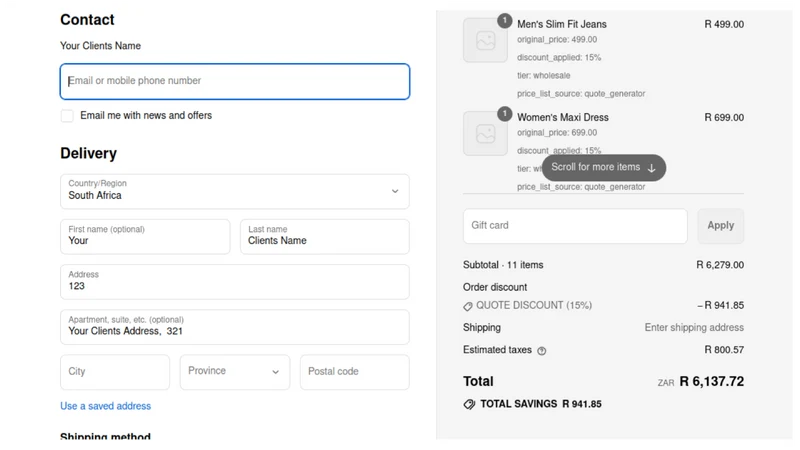Click the Enter shipping address text

[x=694, y=328]
